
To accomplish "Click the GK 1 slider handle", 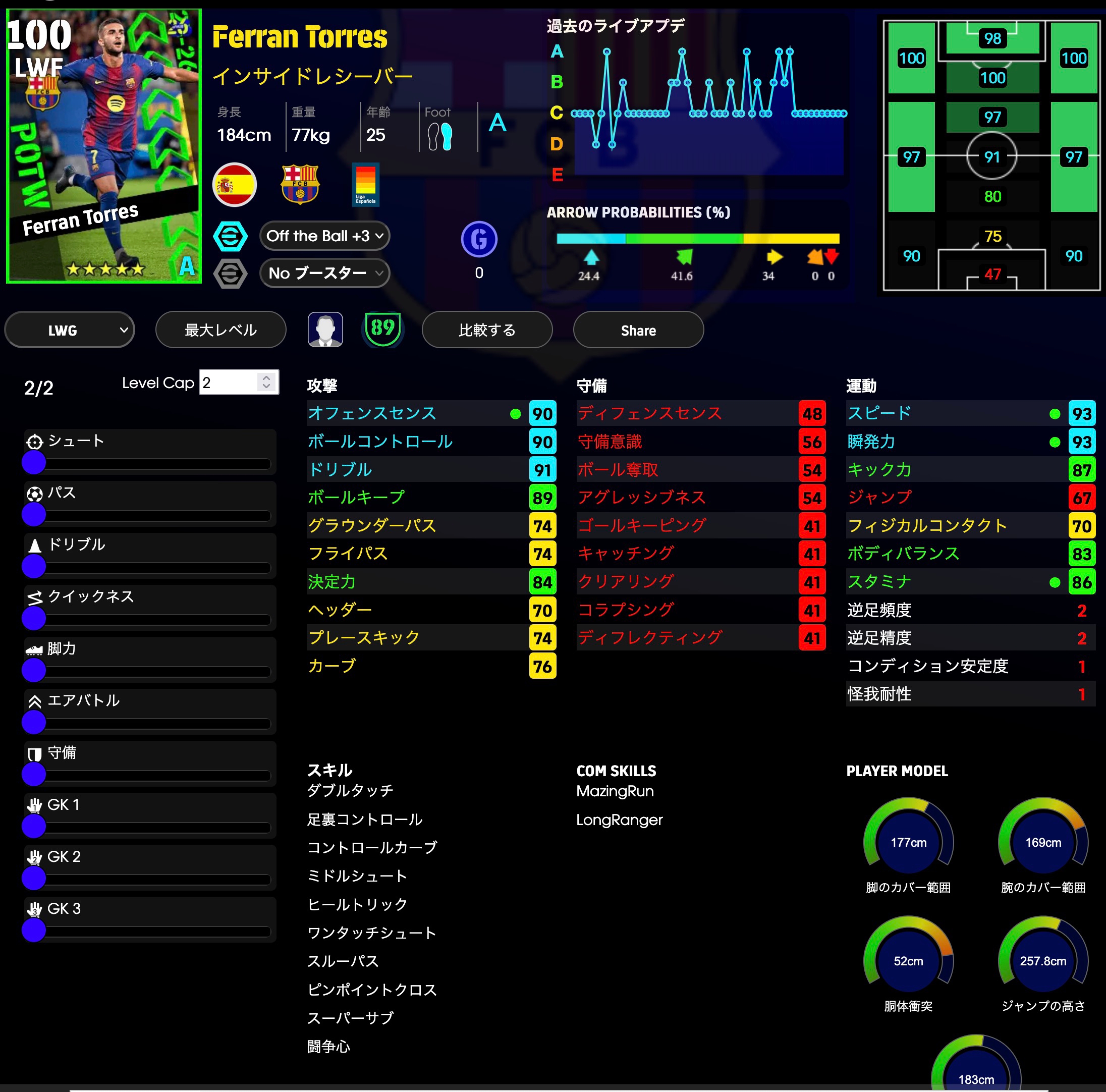I will click(x=34, y=826).
